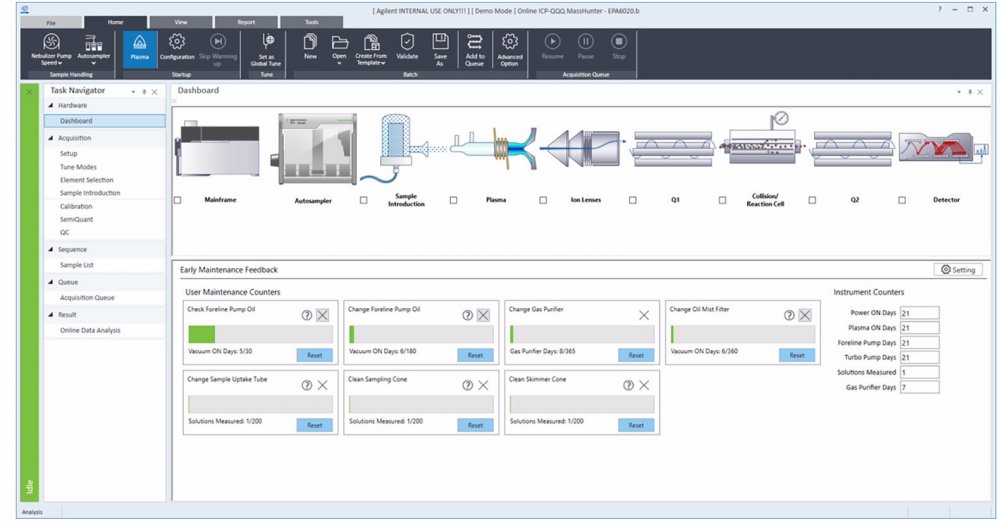Click Stop in Acquisition Queue
Viewport: 1000px width, 527px height.
pyautogui.click(x=619, y=47)
